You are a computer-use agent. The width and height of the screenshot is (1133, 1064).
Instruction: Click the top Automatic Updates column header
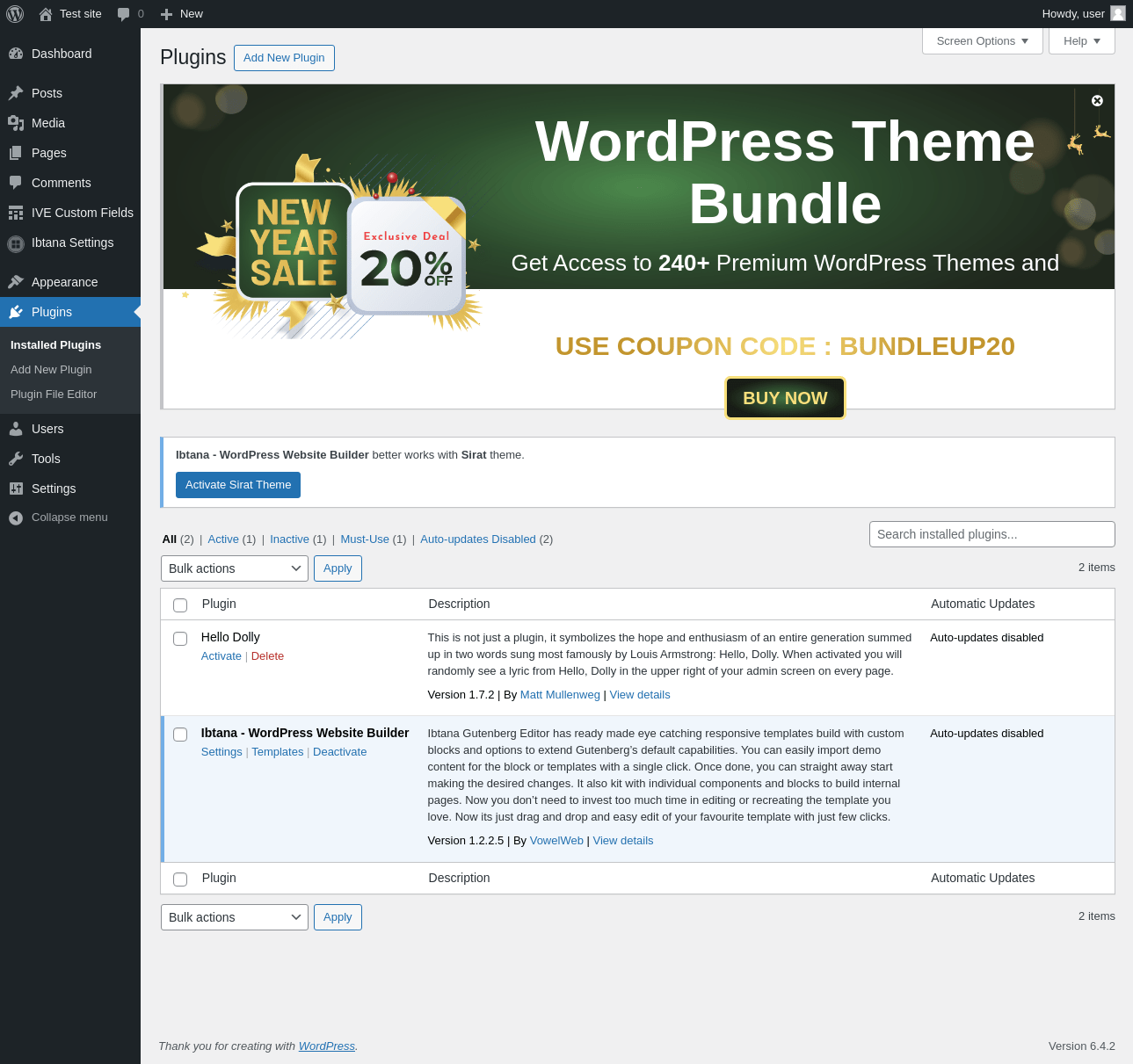coord(983,604)
